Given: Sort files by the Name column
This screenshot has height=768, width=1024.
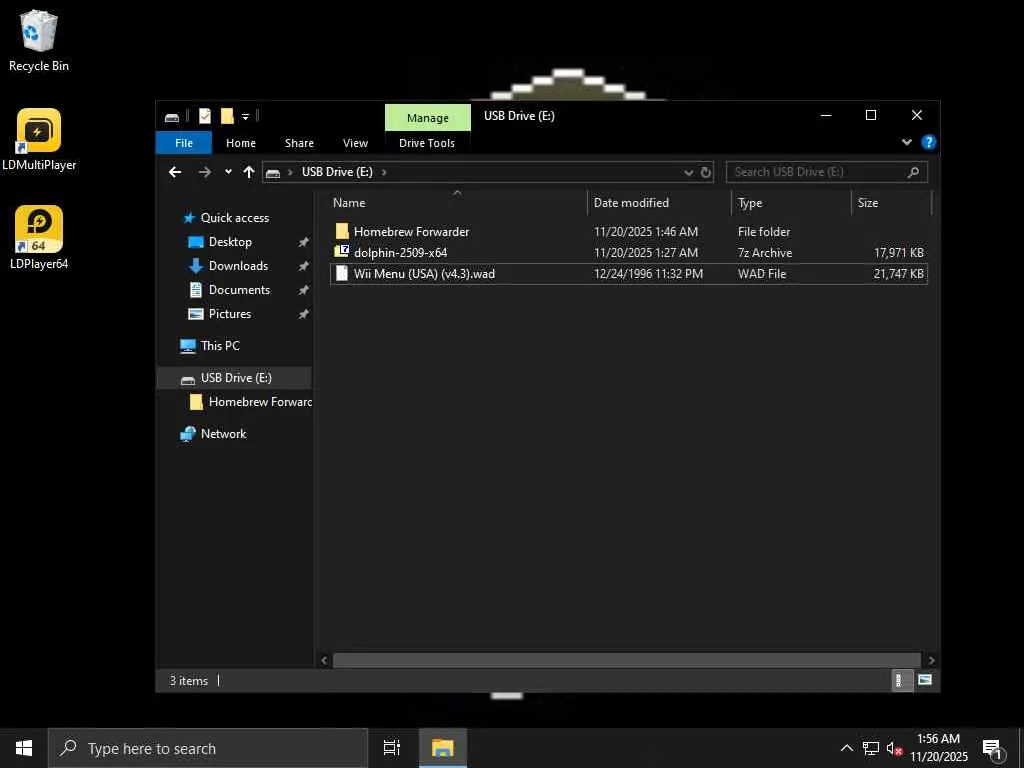Looking at the screenshot, I should pyautogui.click(x=457, y=202).
